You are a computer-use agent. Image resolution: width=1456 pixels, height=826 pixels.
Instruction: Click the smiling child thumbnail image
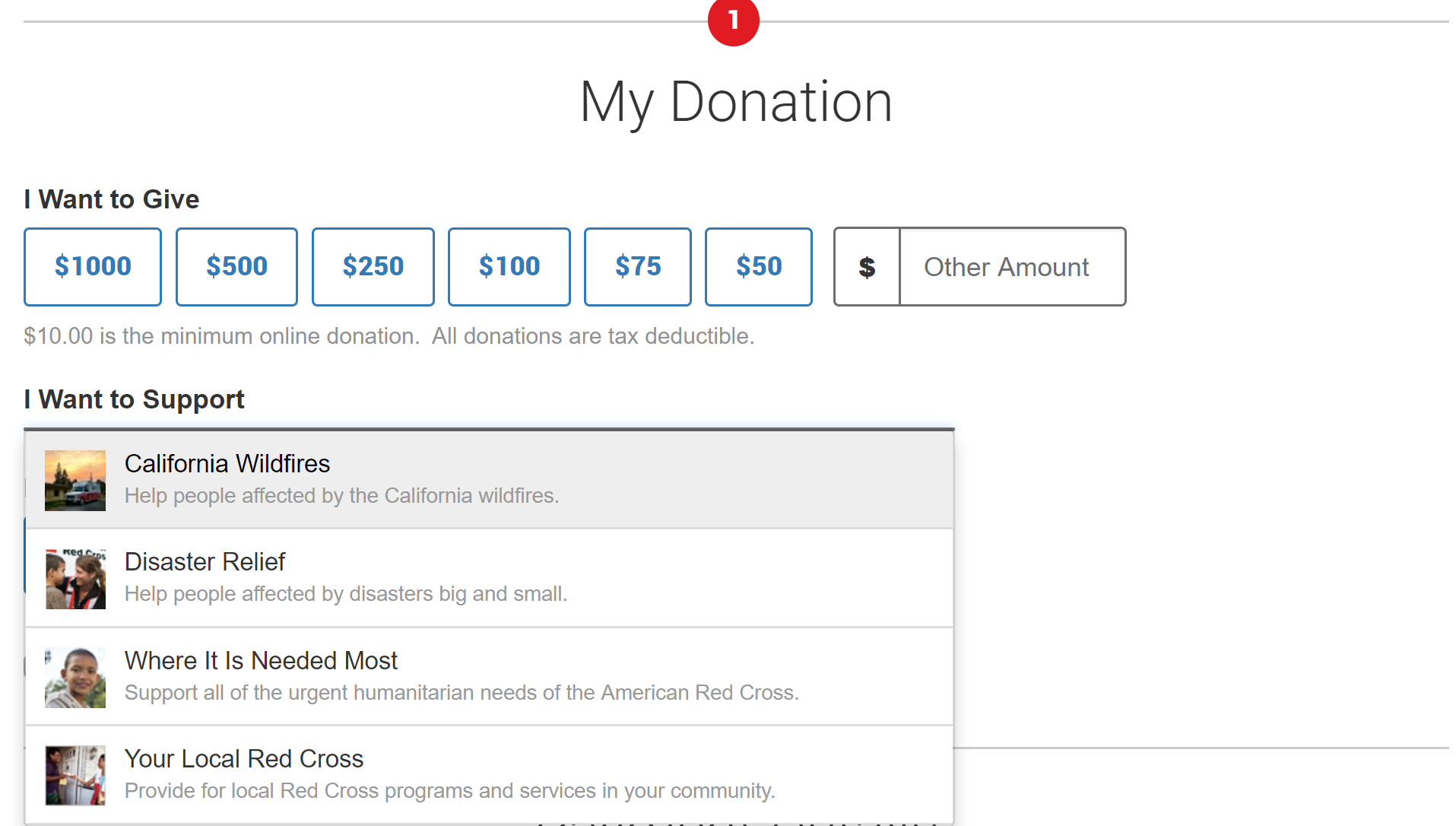(x=75, y=677)
